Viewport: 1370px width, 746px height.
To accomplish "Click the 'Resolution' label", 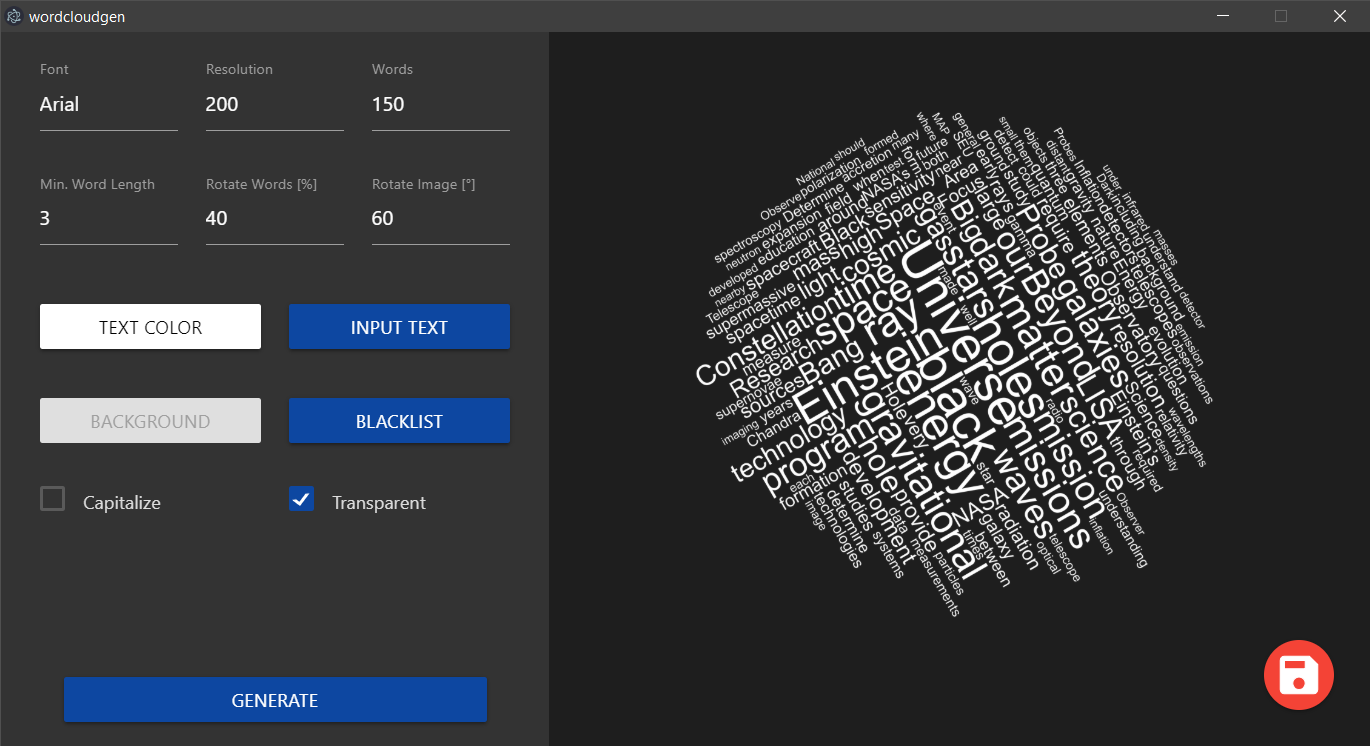I will click(x=239, y=69).
